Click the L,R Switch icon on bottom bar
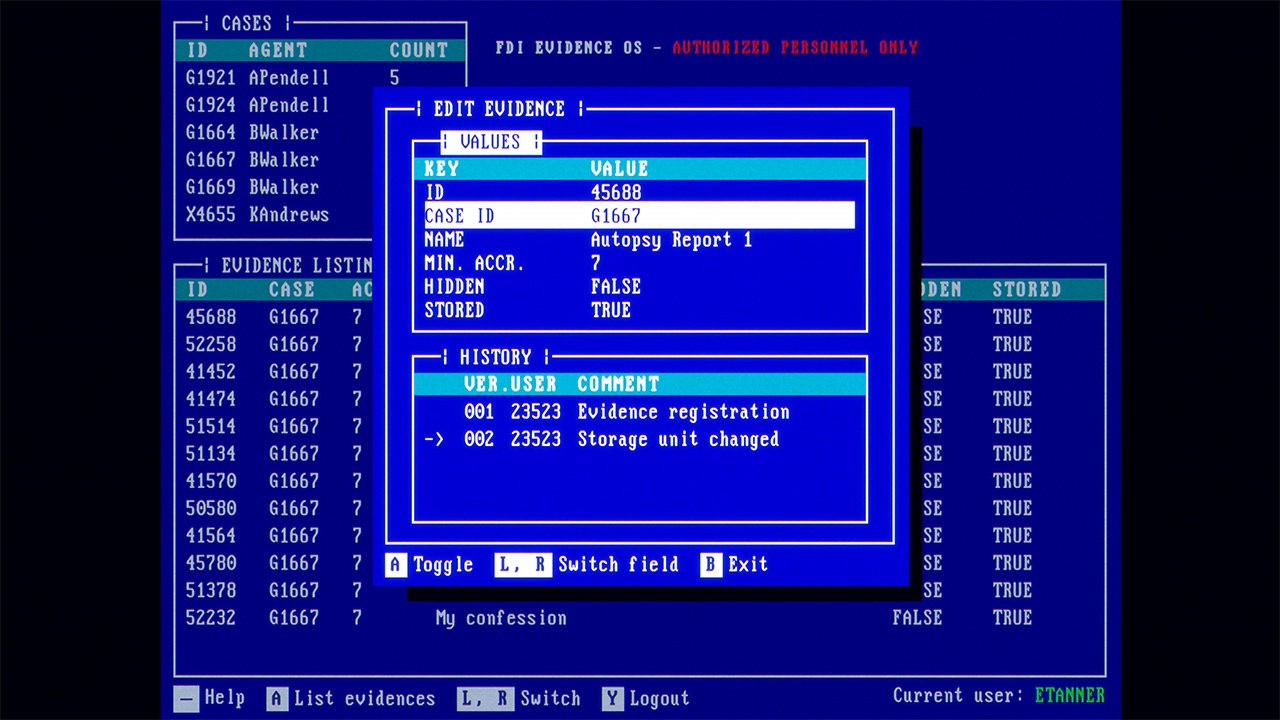1280x720 pixels. pos(484,698)
